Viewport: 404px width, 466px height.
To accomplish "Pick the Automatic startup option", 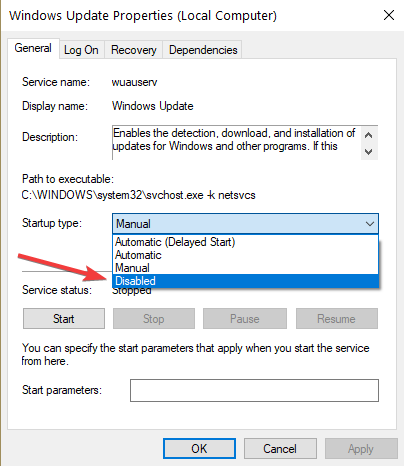I will coord(246,255).
